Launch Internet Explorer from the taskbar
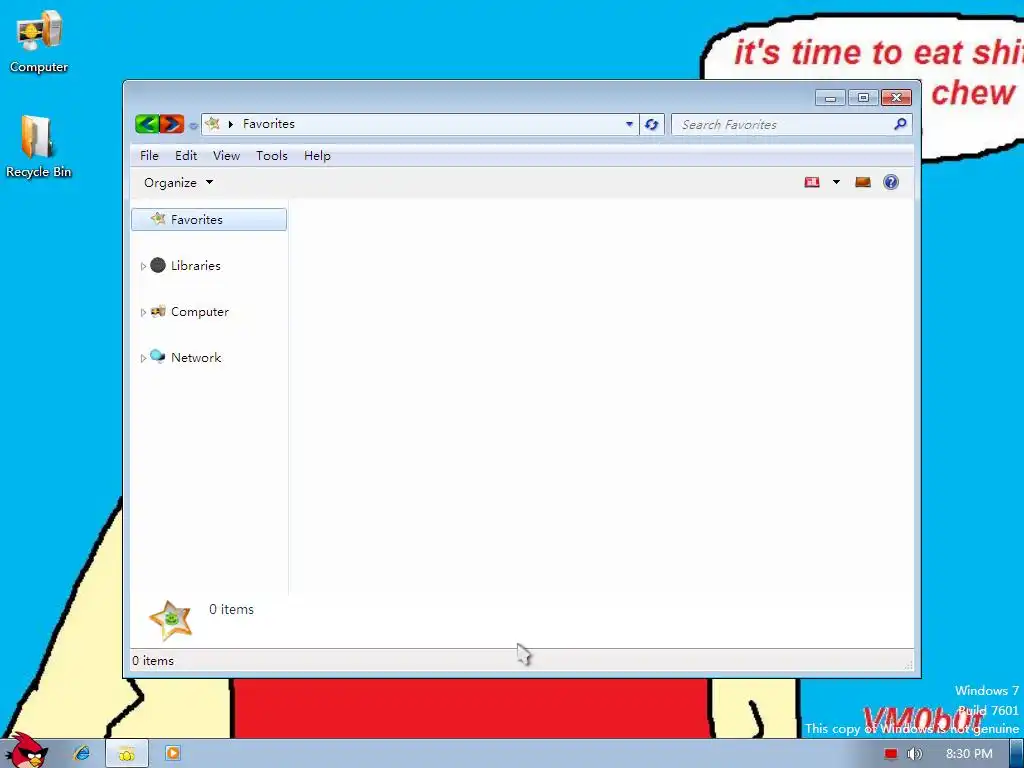 pyautogui.click(x=82, y=753)
